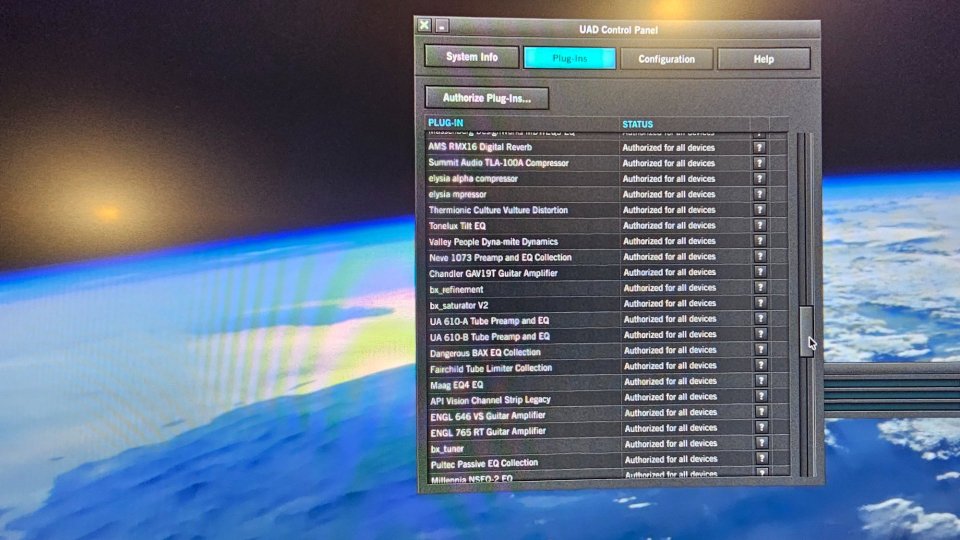Select the Maag EQ4 EQ row
Screen dimensions: 960x540
[609, 383]
